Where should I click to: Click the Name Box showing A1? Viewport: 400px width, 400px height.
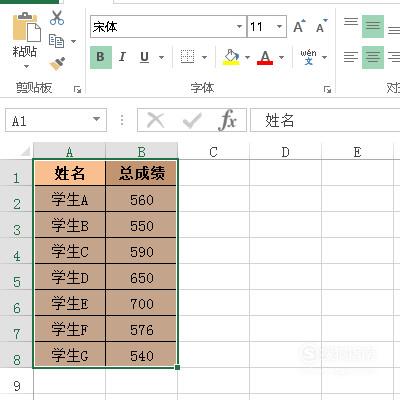click(x=56, y=120)
